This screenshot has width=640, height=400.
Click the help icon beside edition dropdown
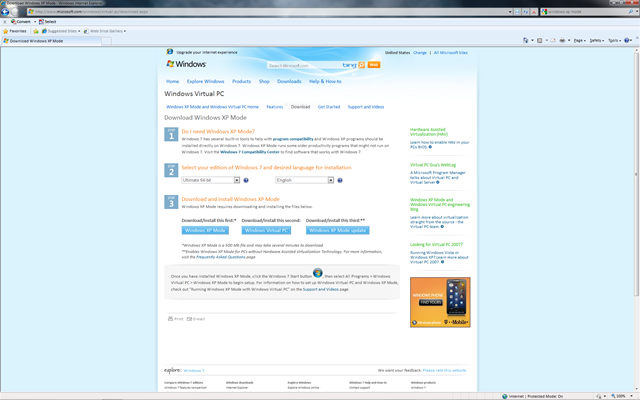point(246,180)
